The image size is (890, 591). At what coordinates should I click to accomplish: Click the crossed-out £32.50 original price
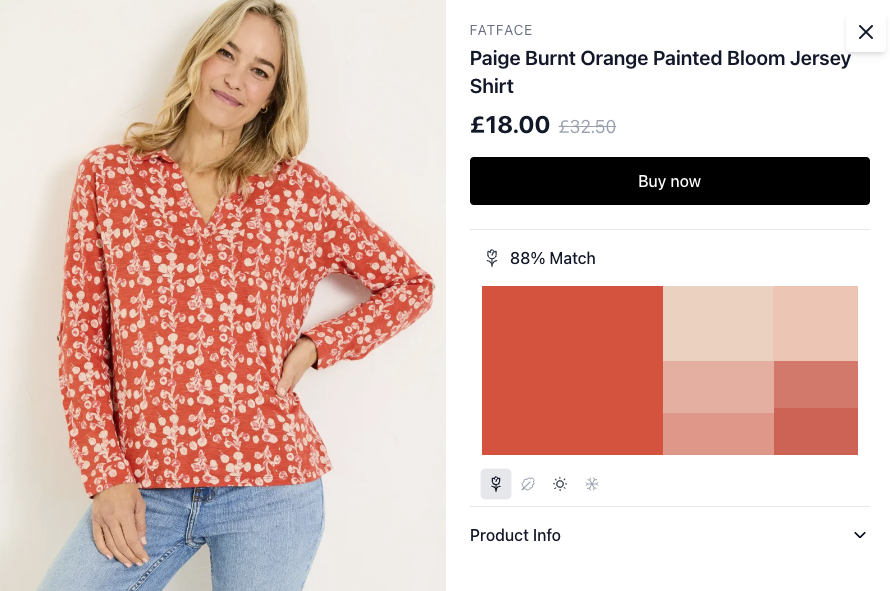(x=587, y=127)
